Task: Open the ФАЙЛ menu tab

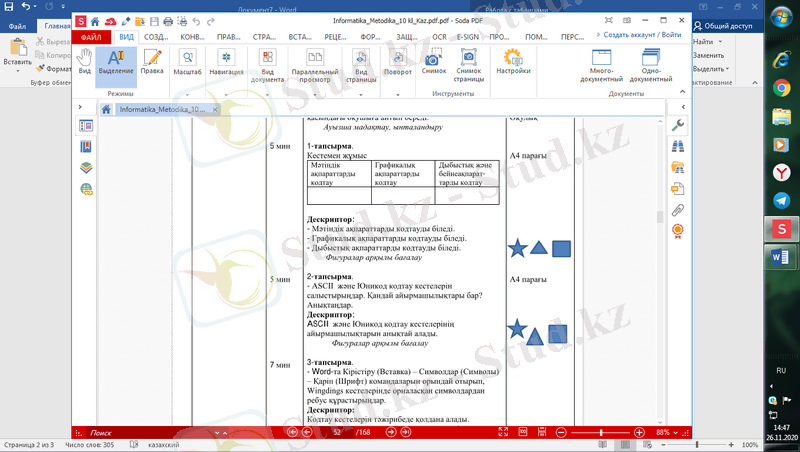Action: [x=91, y=37]
